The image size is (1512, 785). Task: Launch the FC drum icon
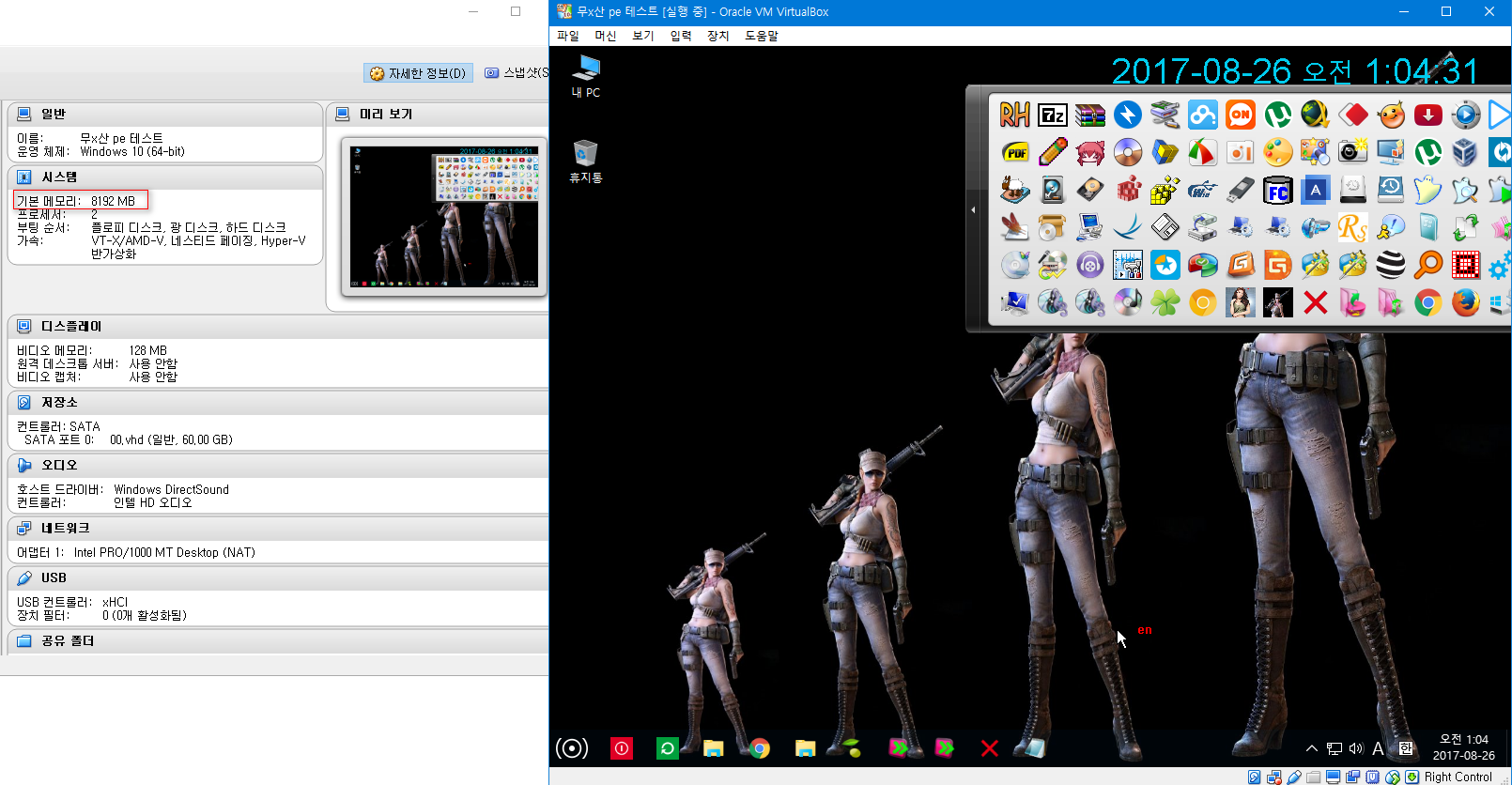point(1278,190)
